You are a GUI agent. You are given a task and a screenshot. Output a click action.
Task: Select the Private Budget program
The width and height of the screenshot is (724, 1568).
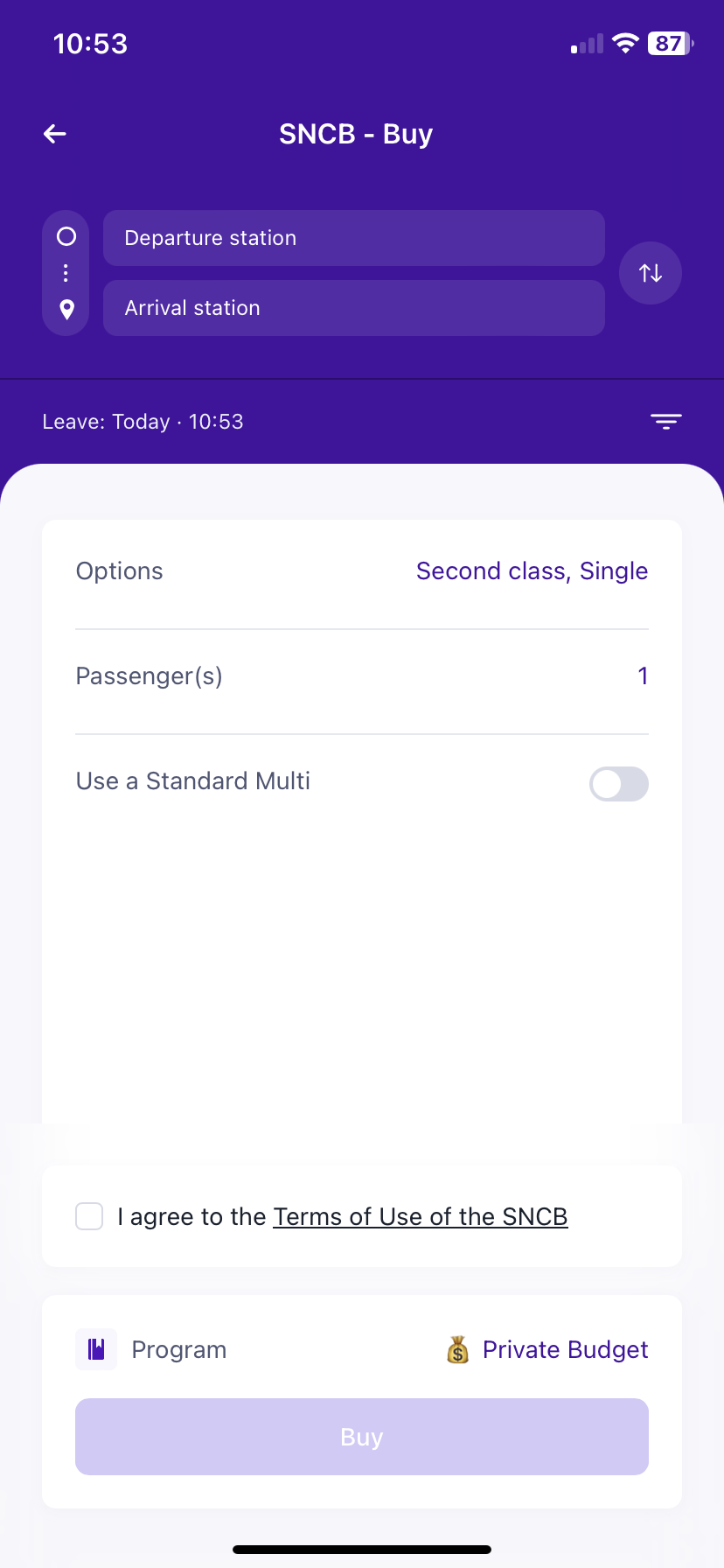565,1350
